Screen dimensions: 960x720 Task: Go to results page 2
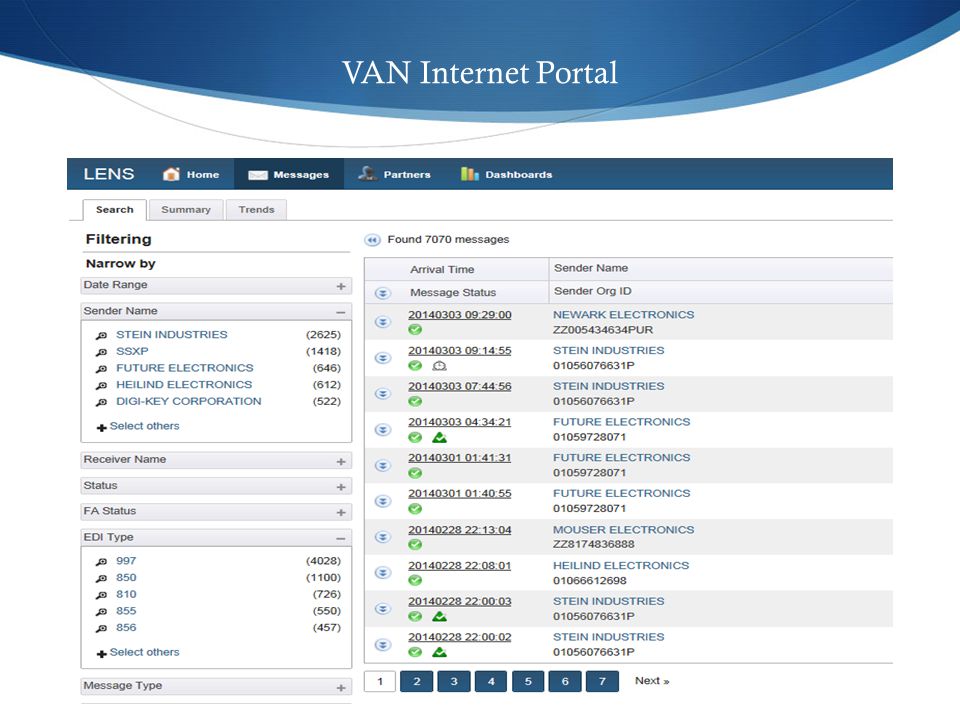[416, 681]
